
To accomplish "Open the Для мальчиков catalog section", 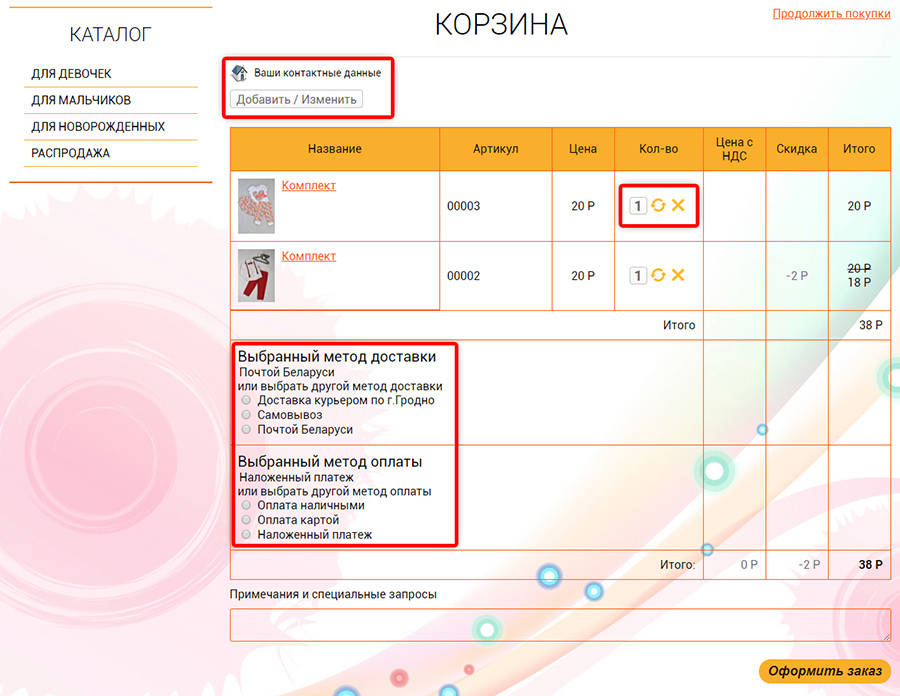I will pyautogui.click(x=81, y=100).
